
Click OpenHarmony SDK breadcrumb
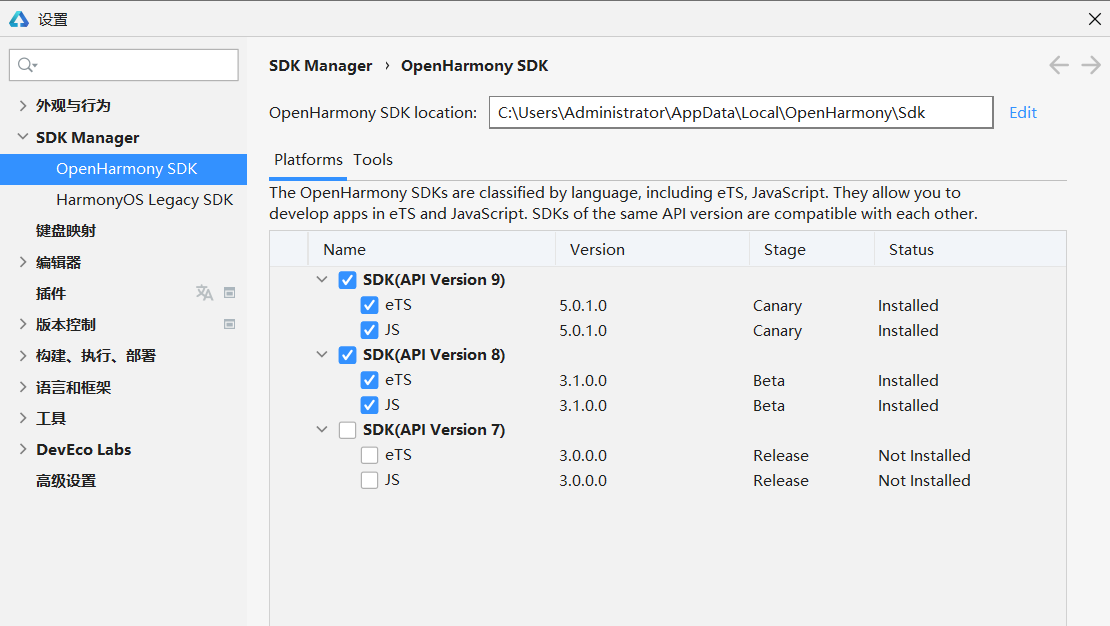[474, 66]
